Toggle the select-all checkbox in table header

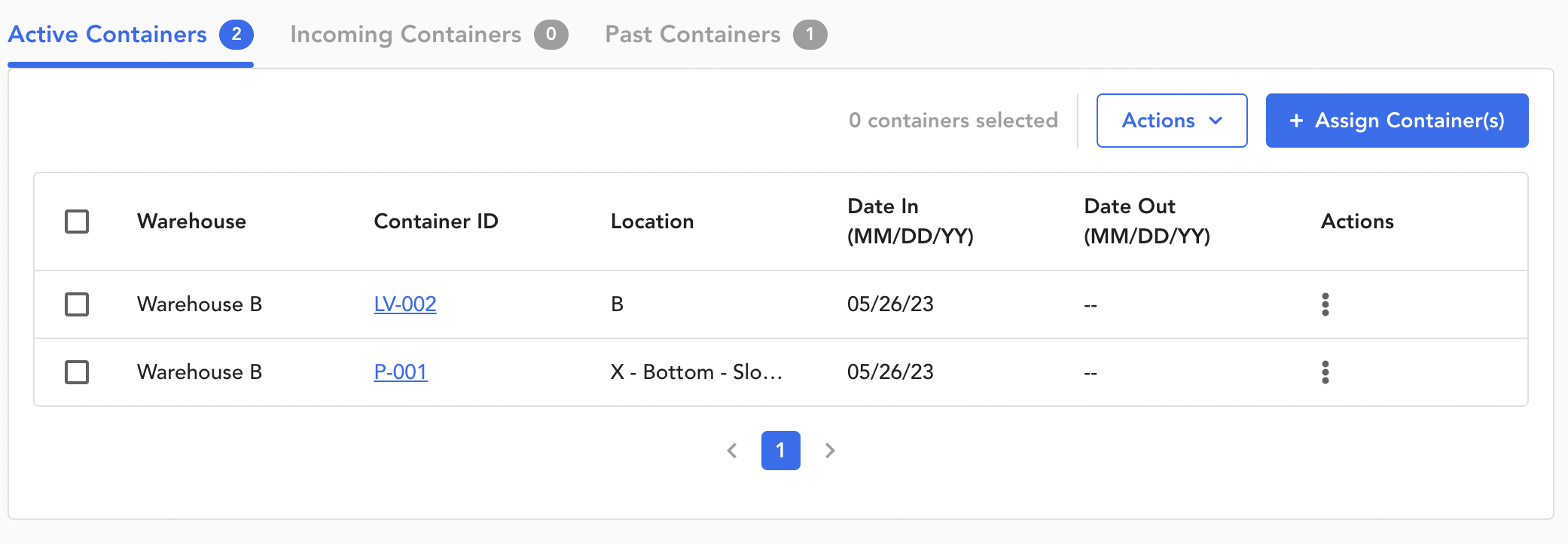coord(77,222)
